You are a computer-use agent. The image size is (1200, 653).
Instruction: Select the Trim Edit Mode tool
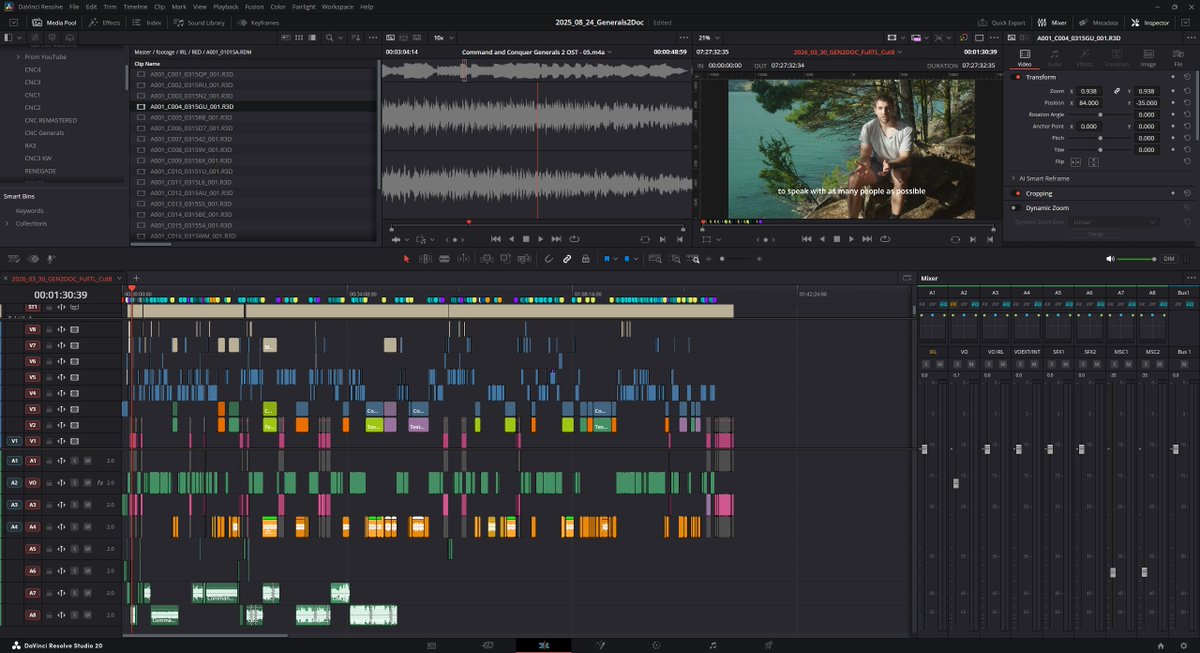click(x=426, y=259)
